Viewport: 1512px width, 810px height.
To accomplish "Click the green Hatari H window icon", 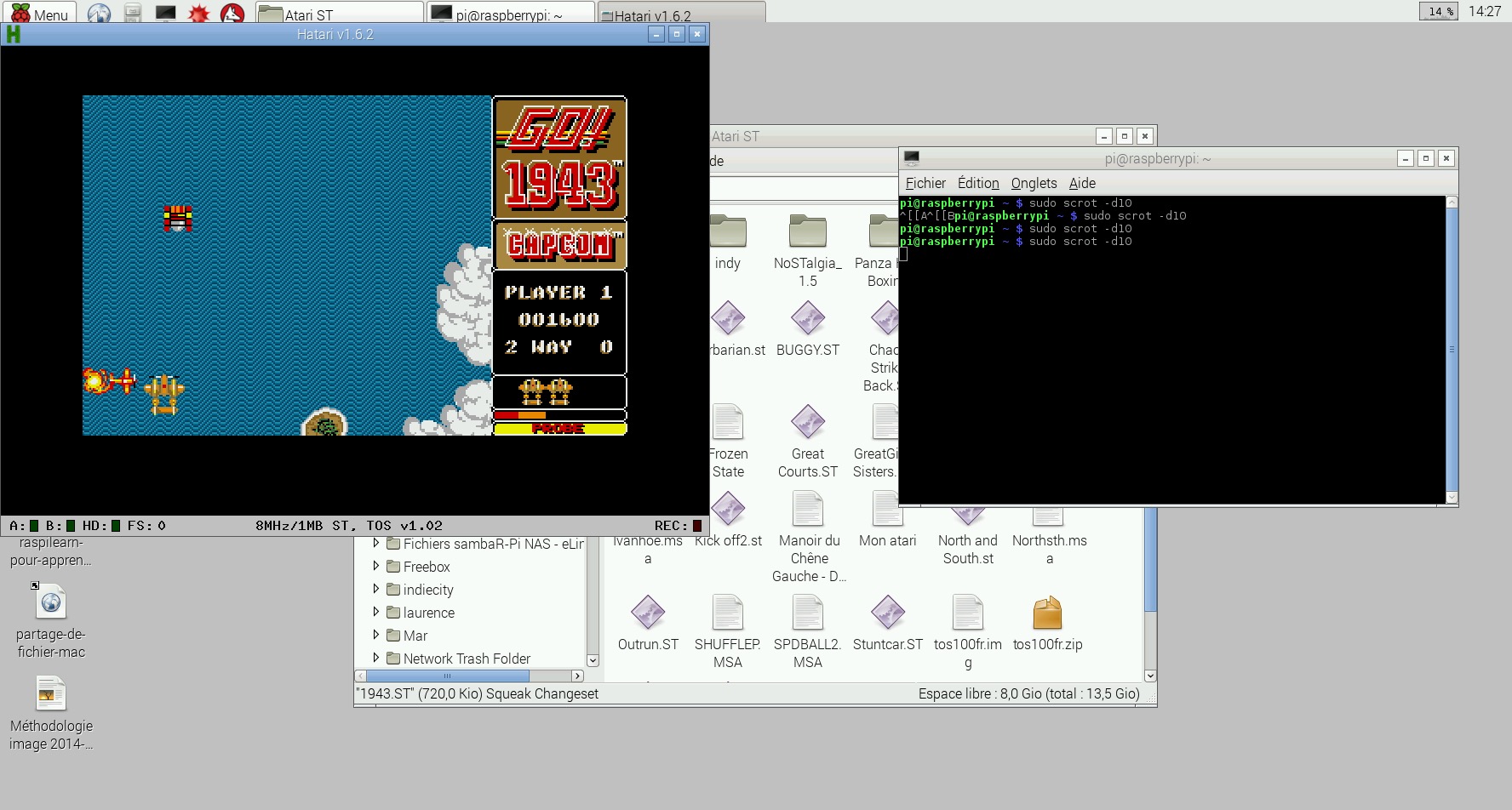I will 13,34.
